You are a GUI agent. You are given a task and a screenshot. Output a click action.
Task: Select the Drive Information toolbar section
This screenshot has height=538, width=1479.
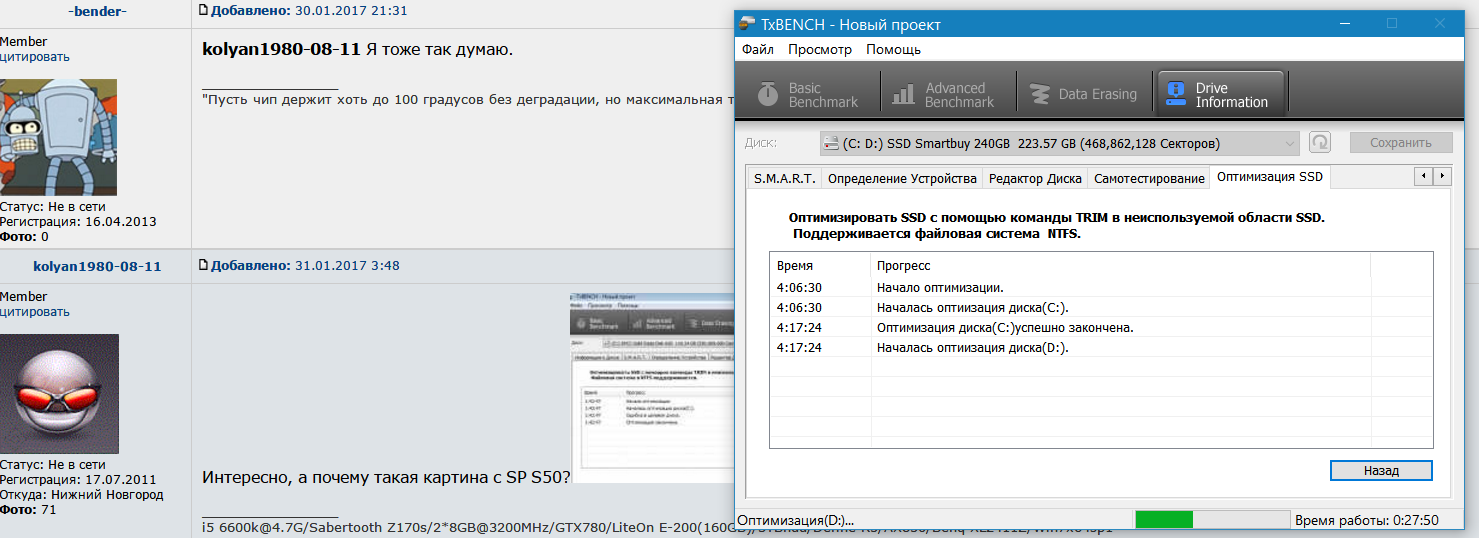1219,94
